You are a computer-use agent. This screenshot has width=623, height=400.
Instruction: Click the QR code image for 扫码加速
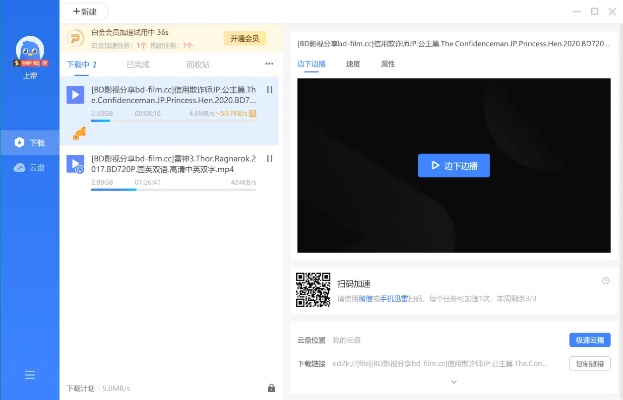pyautogui.click(x=313, y=289)
